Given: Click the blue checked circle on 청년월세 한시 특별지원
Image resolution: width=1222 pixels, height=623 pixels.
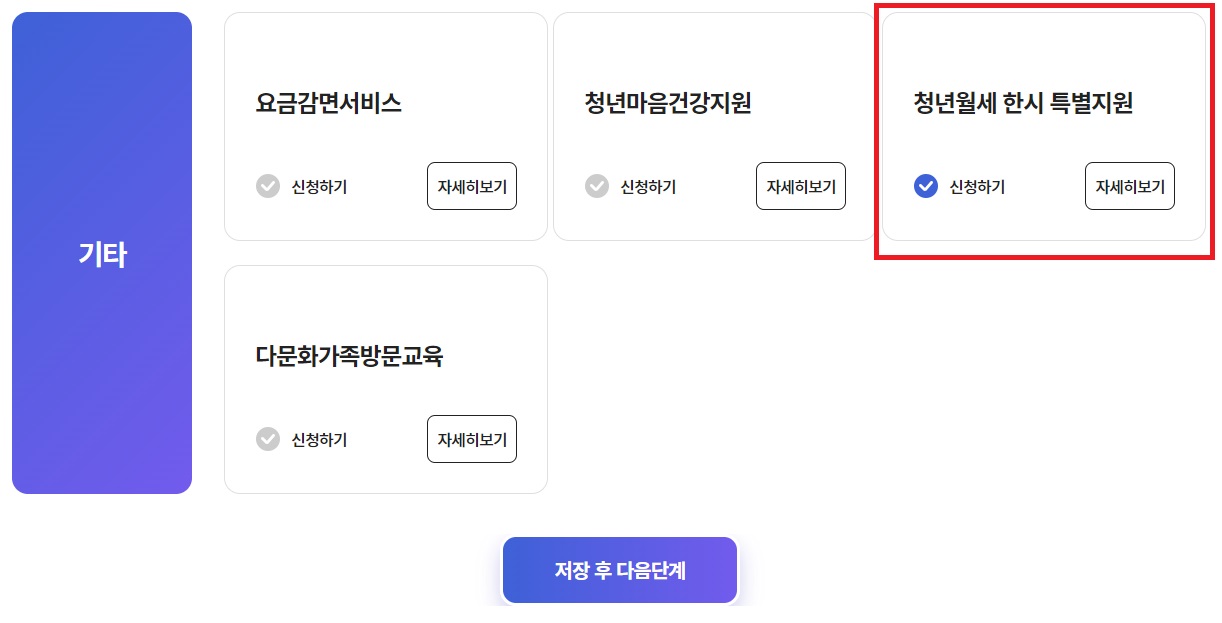Looking at the screenshot, I should point(925,186).
